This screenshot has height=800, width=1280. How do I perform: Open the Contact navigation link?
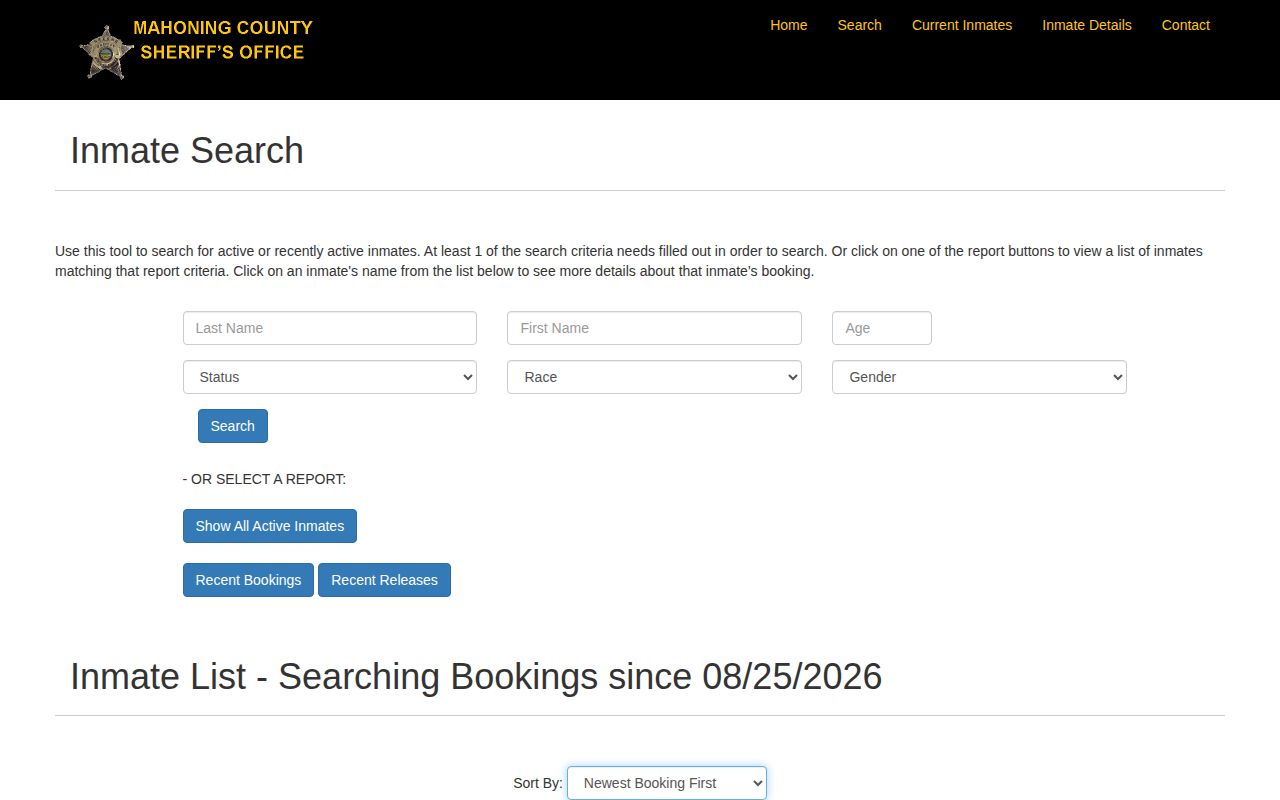pos(1186,25)
